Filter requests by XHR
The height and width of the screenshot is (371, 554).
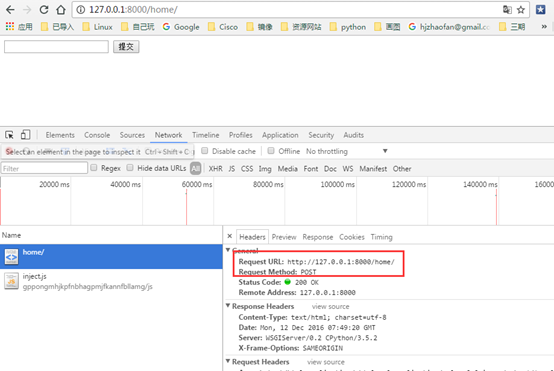click(216, 169)
